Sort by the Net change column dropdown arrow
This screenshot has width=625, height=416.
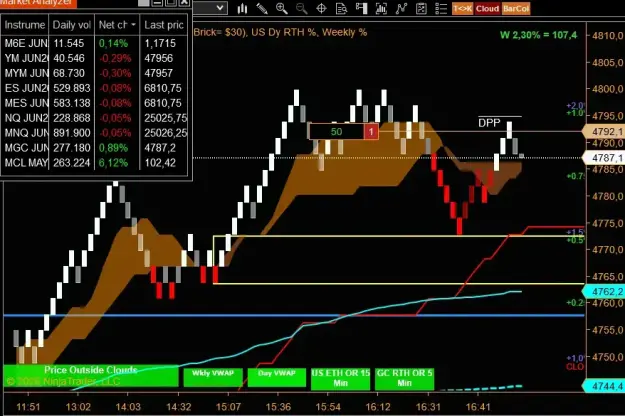[x=133, y=25]
